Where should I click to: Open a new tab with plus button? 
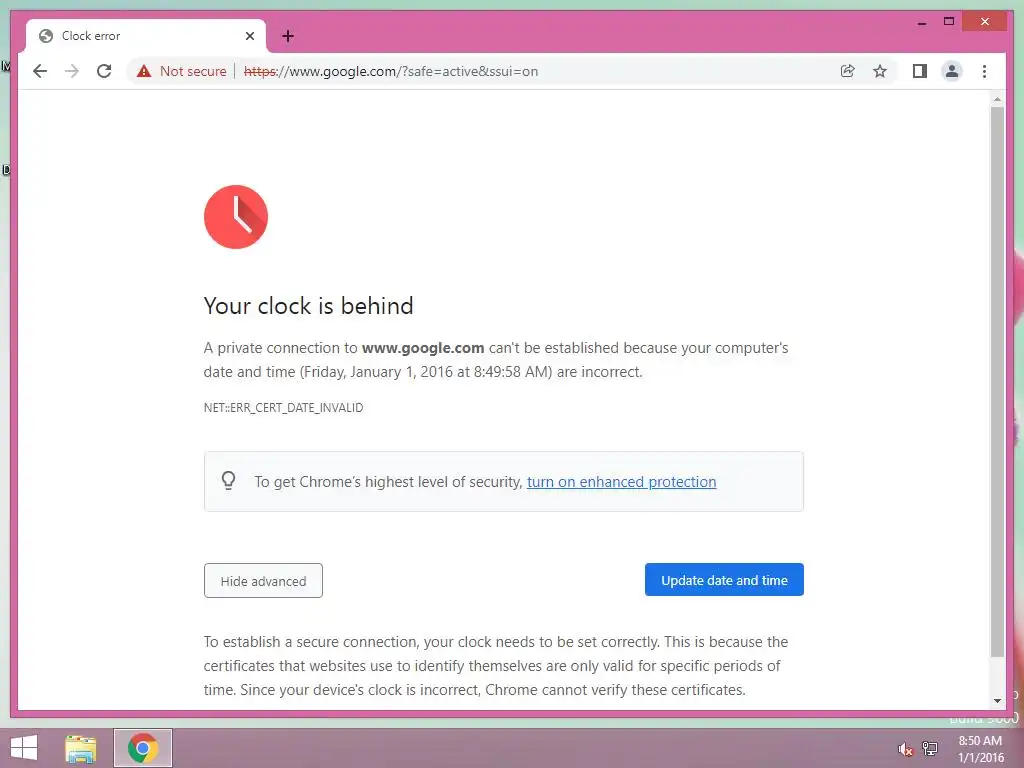288,36
